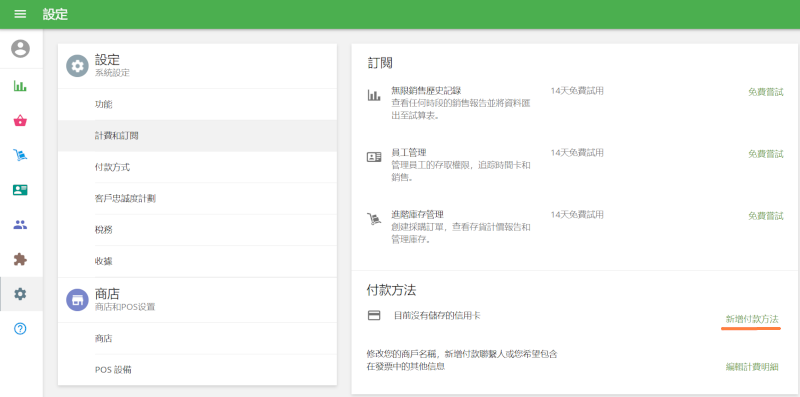
Task: Open the hamburger navigation menu
Action: (20, 14)
